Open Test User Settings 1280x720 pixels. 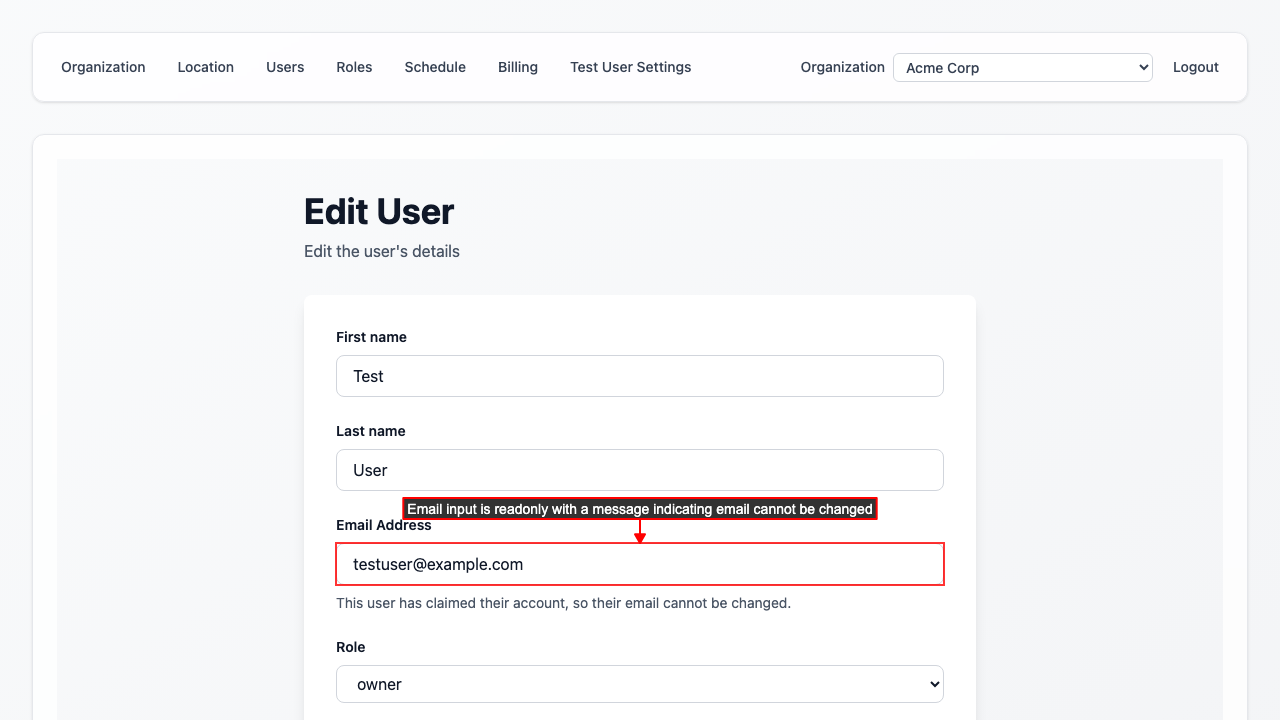click(630, 67)
